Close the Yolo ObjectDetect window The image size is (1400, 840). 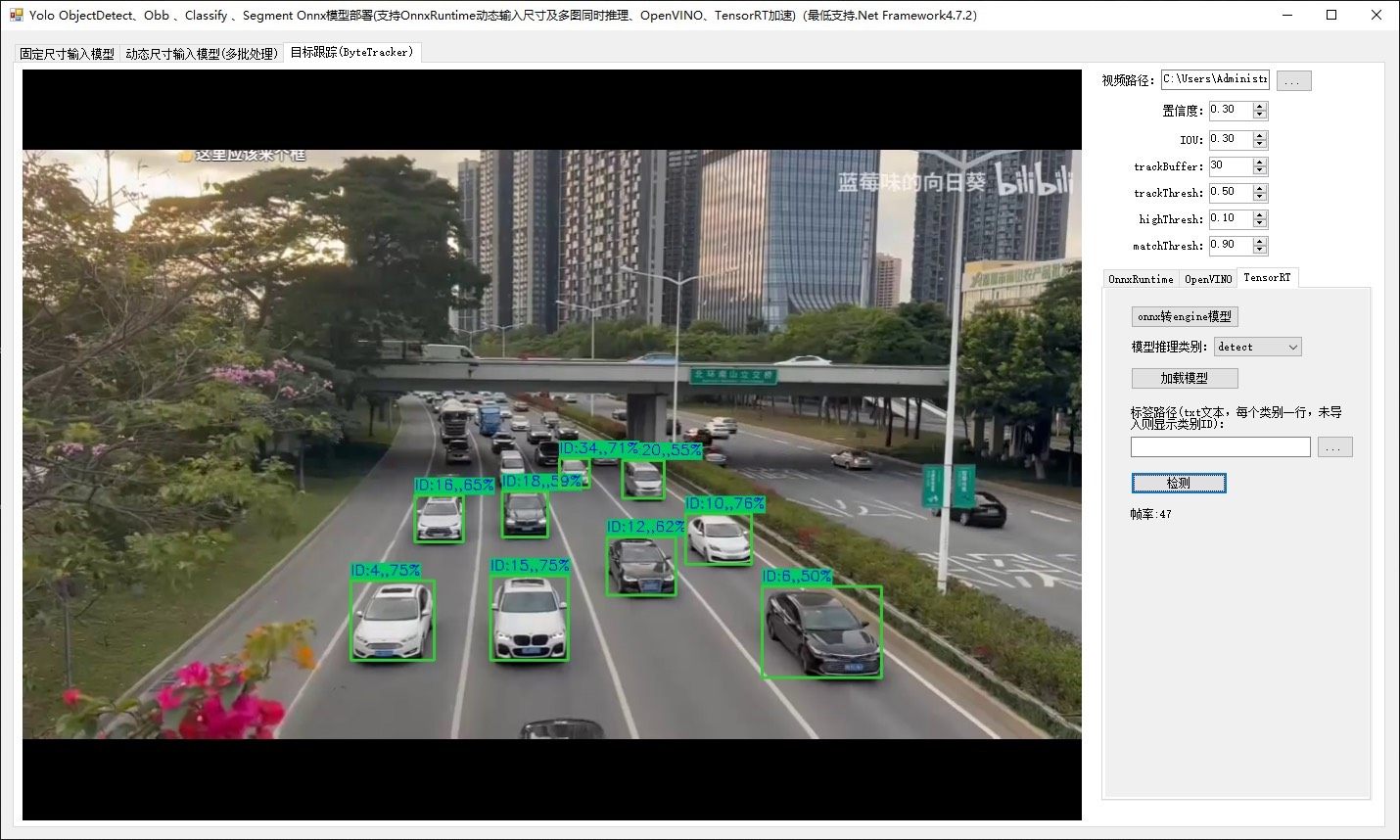tap(1377, 16)
